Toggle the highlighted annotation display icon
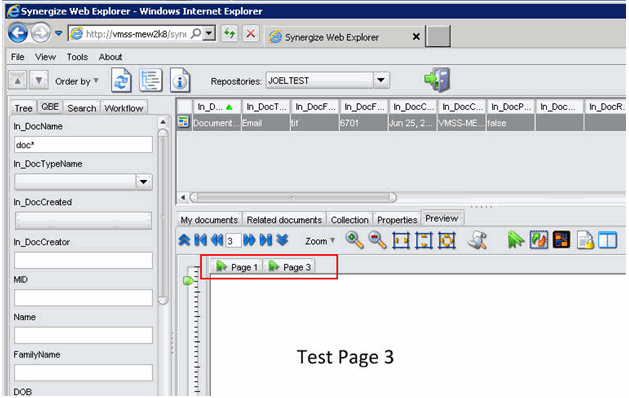This screenshot has height=398, width=629. pos(538,240)
